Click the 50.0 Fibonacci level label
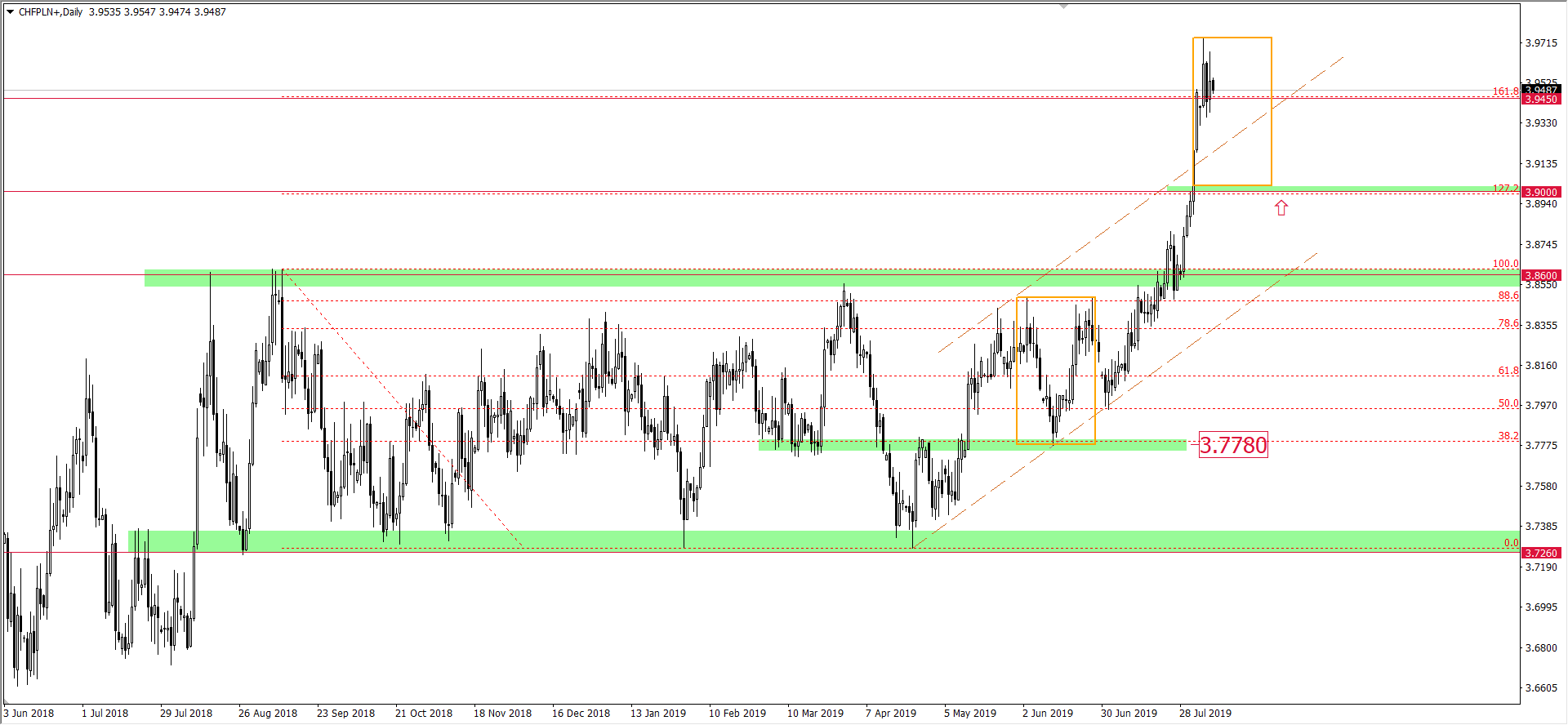Screen dimensions: 1568x725 tap(1508, 403)
